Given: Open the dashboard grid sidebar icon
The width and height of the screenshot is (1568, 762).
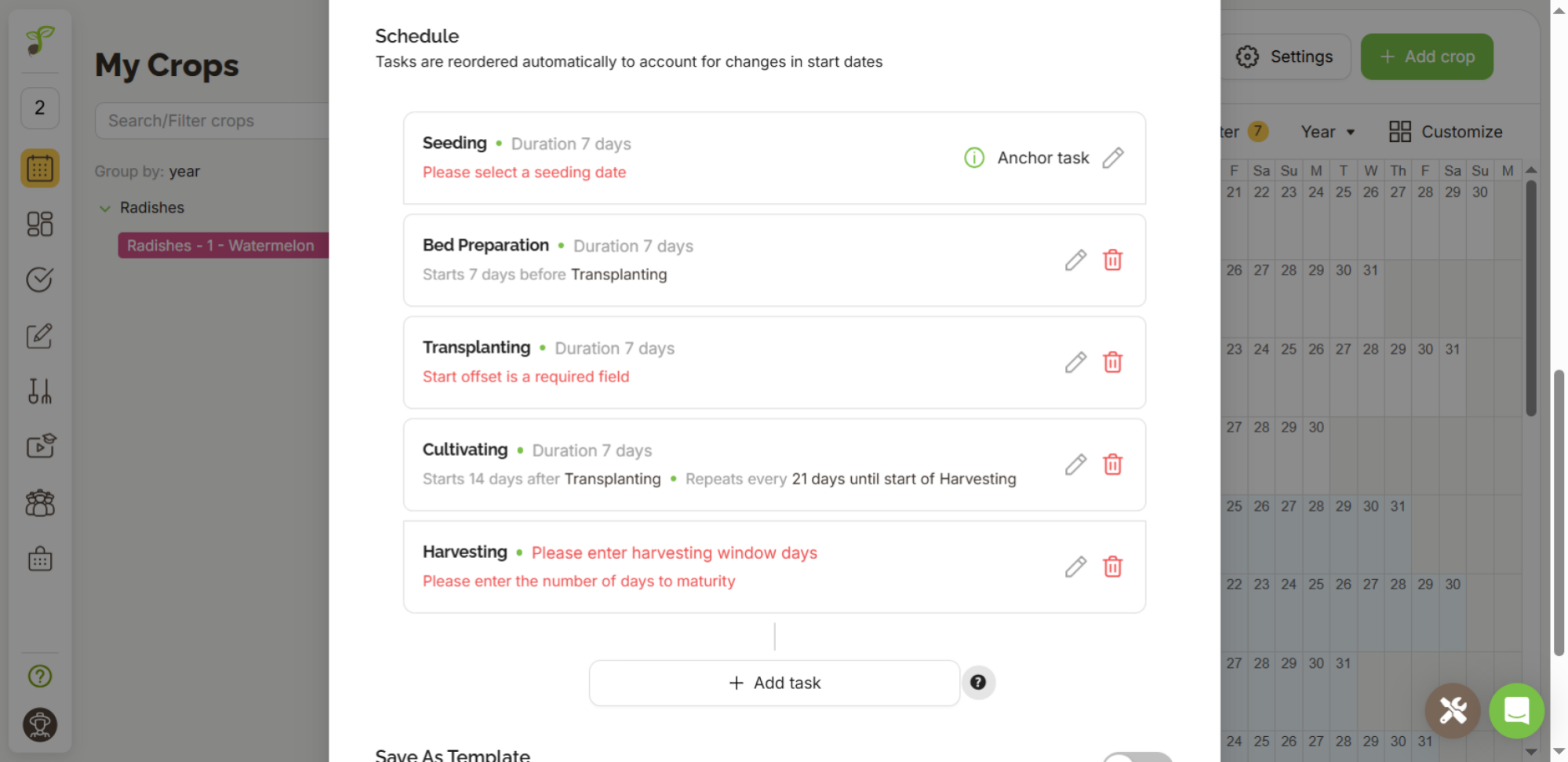Looking at the screenshot, I should 39,224.
